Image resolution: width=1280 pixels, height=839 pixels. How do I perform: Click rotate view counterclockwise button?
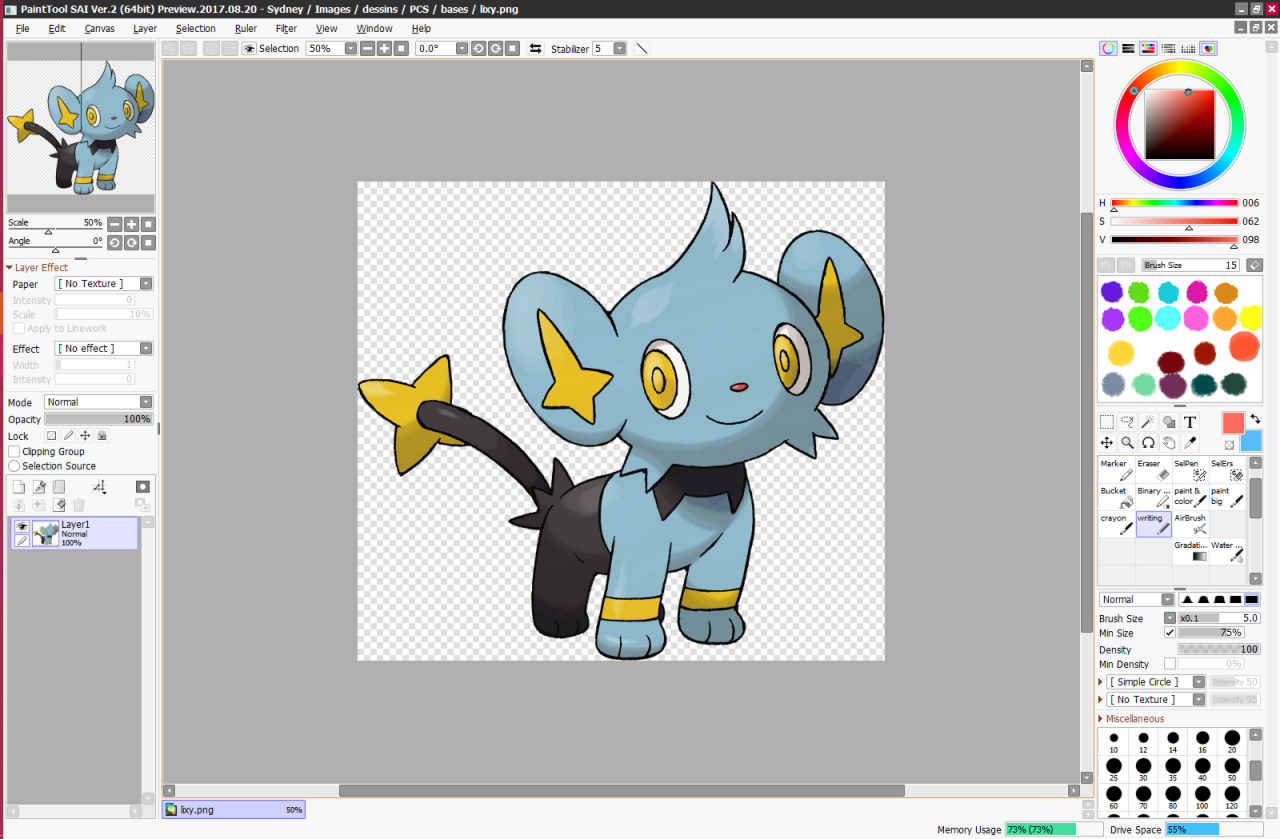coord(478,48)
